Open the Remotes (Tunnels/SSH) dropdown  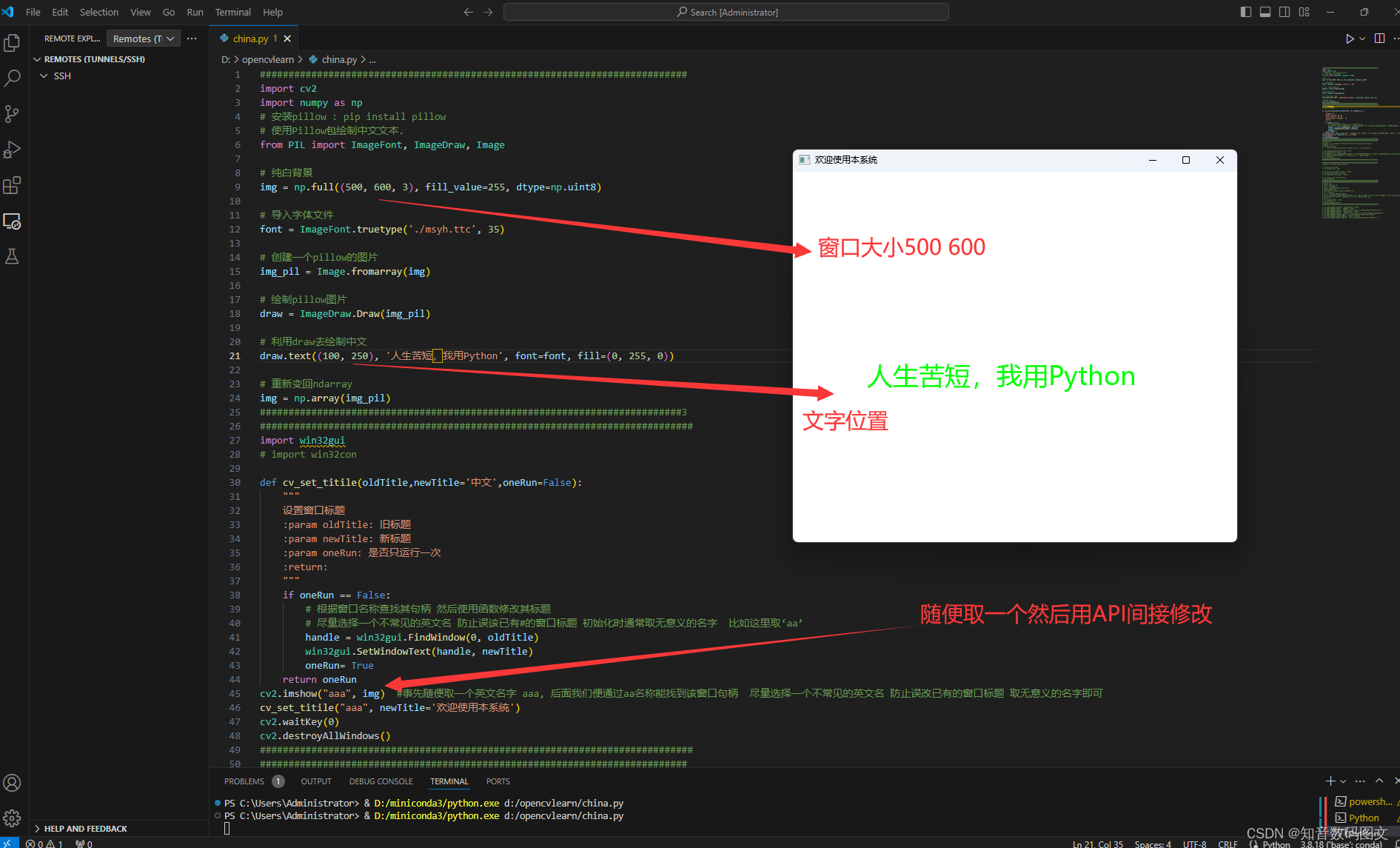click(x=143, y=38)
